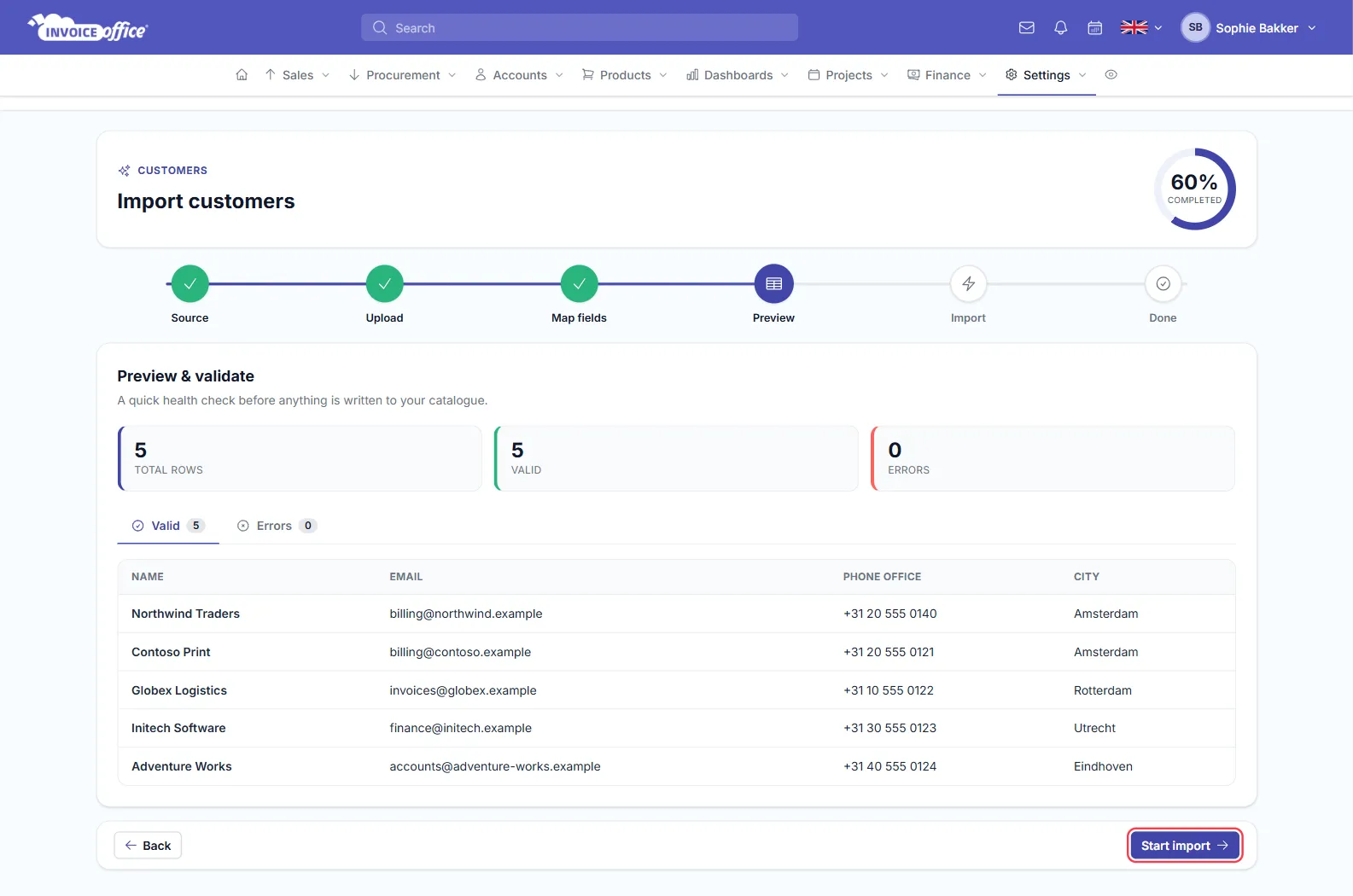Expand the Dashboards menu chevron
Screen dimensions: 1353x896
(x=784, y=75)
